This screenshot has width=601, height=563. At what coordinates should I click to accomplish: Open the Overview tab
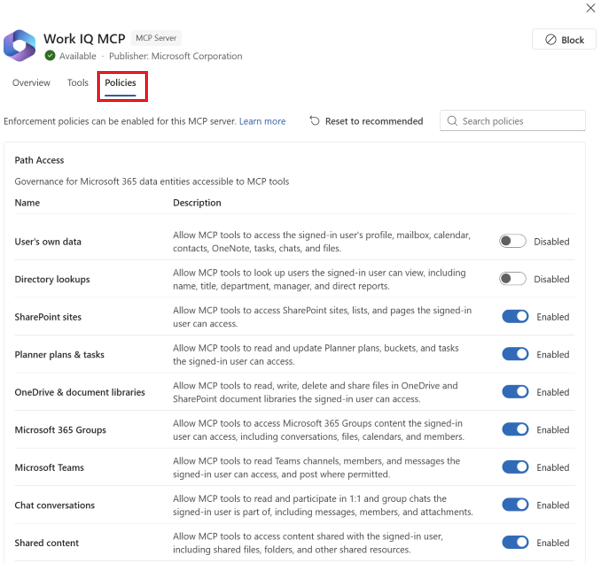pyautogui.click(x=31, y=83)
